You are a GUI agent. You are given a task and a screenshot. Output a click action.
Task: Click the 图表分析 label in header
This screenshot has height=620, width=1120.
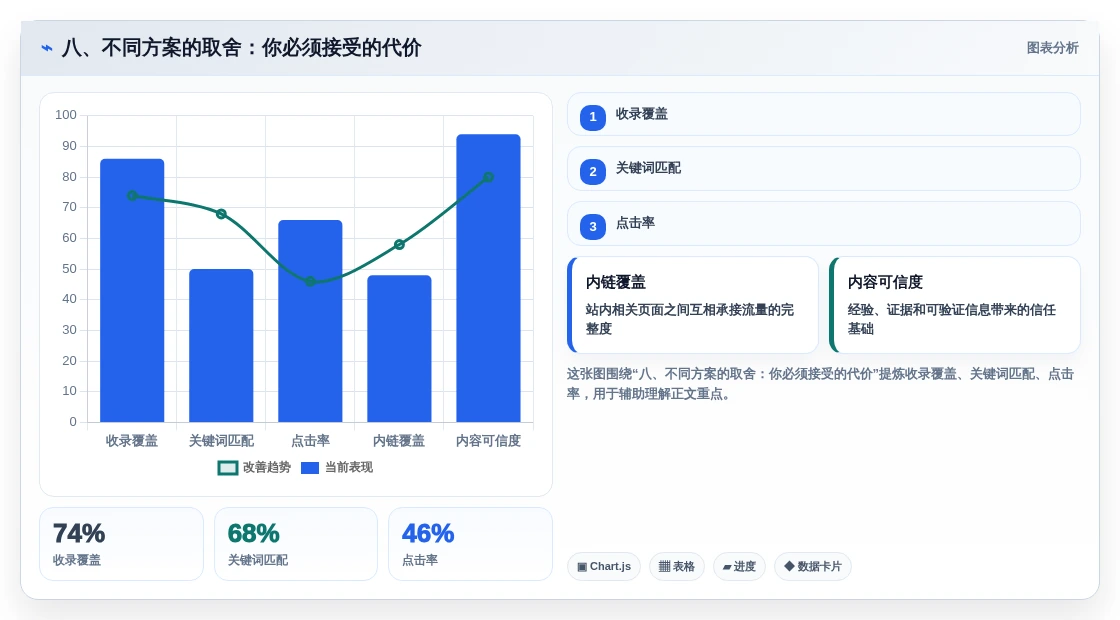1052,48
